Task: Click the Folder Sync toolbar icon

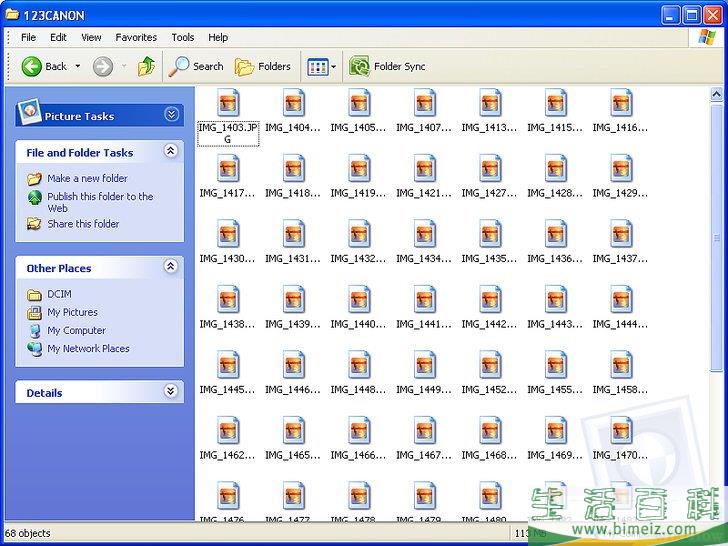Action: pyautogui.click(x=359, y=67)
